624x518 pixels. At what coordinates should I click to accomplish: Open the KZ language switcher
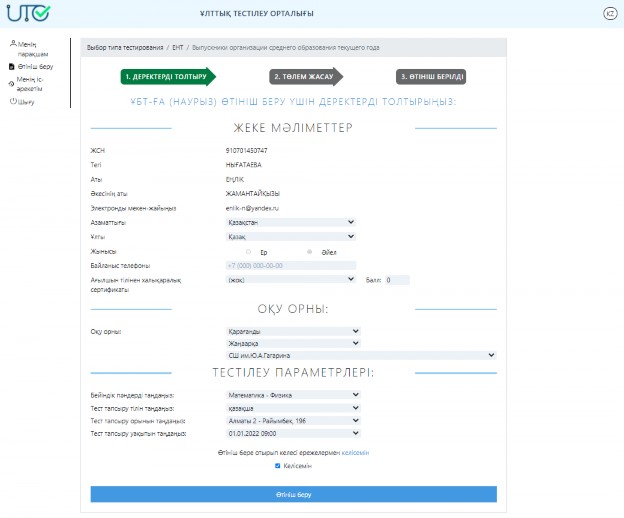609,13
